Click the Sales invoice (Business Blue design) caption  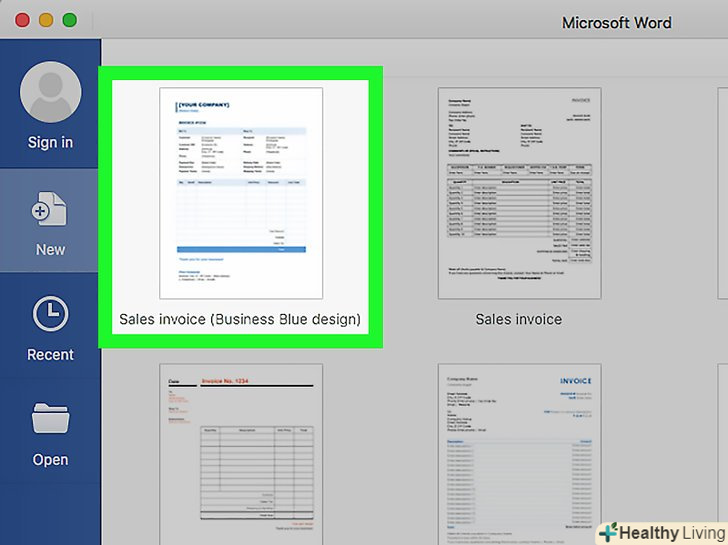tap(240, 319)
